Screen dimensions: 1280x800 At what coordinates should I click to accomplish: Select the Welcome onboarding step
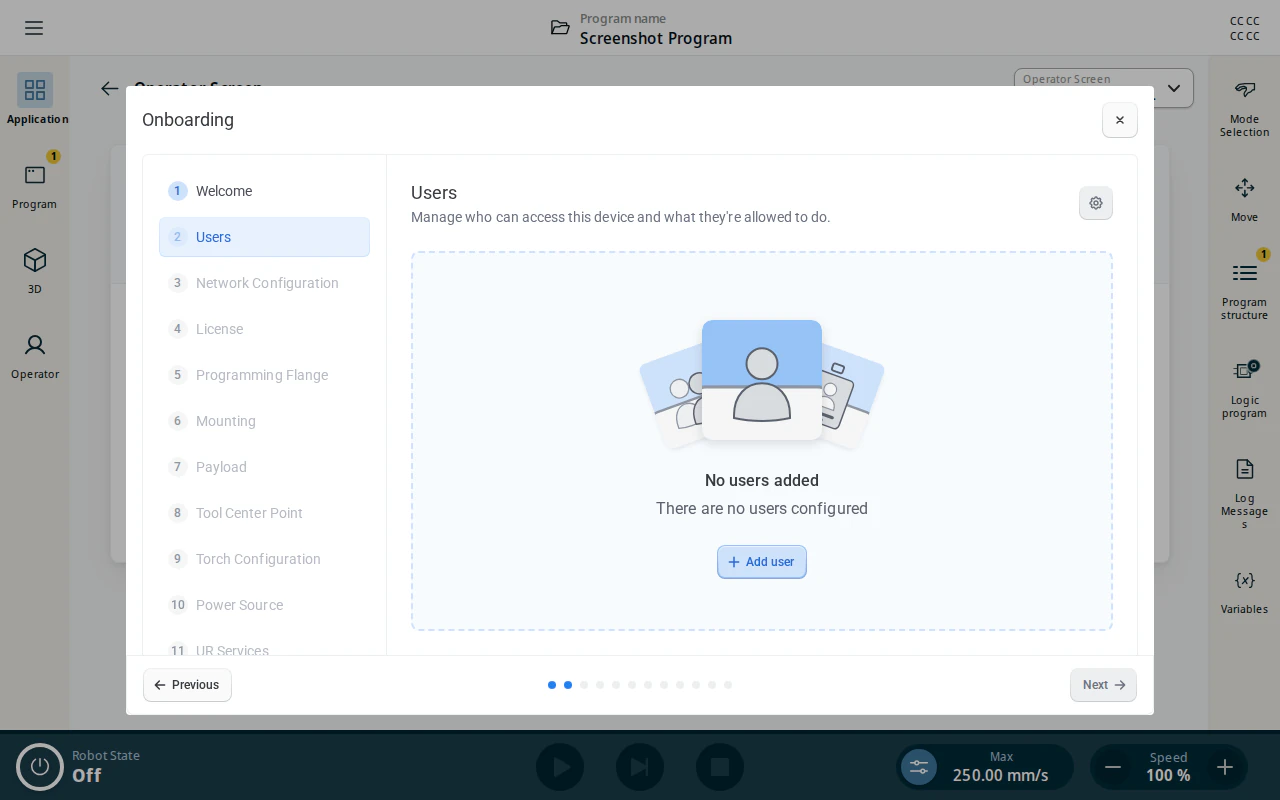click(x=264, y=191)
